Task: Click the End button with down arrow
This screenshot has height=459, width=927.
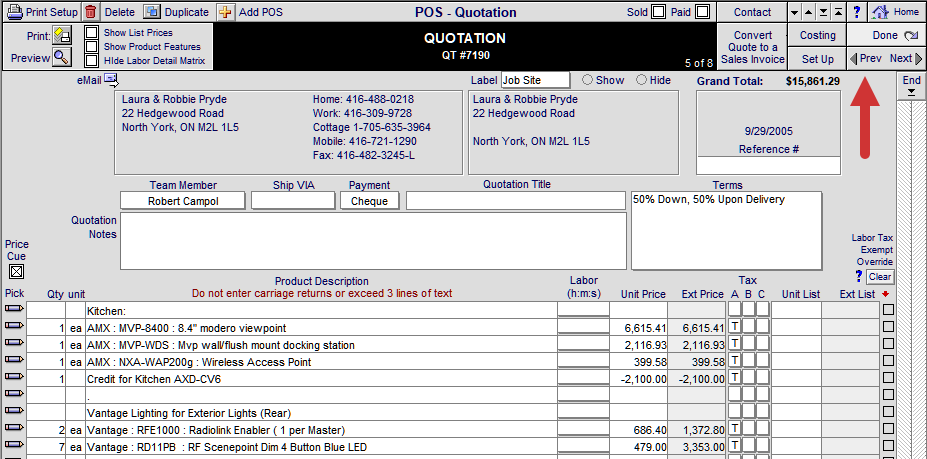Action: click(x=911, y=86)
